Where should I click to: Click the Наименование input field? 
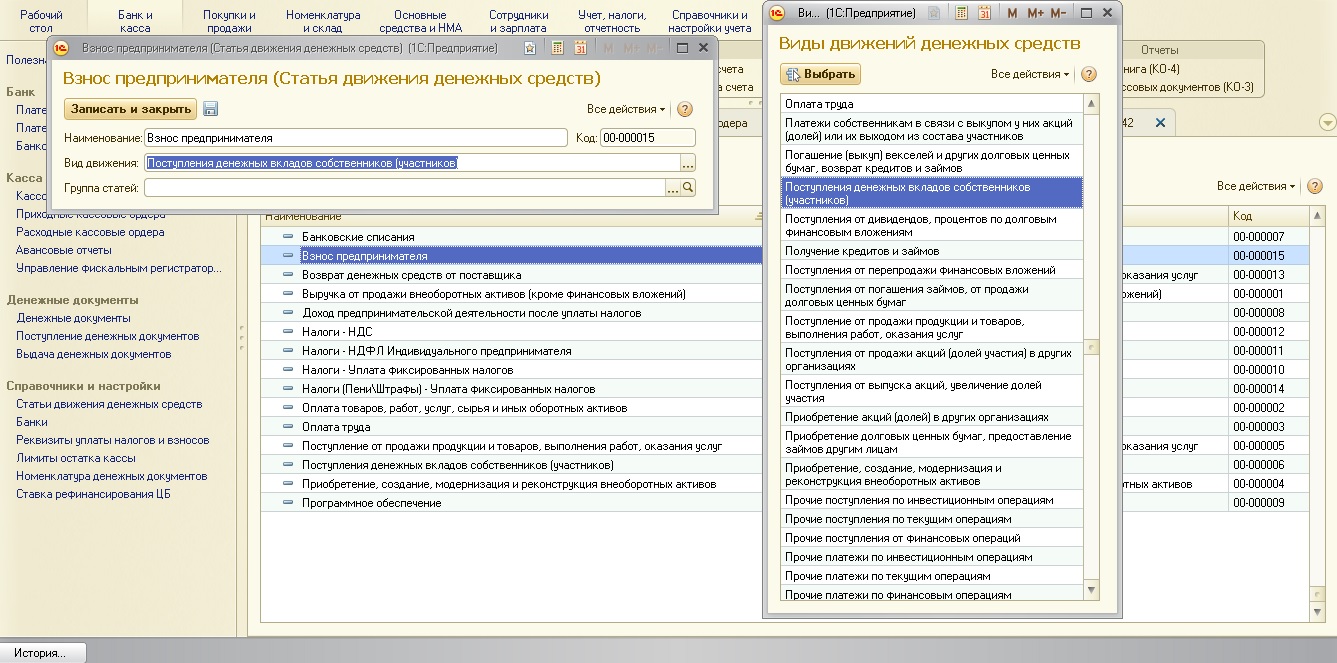(x=356, y=138)
